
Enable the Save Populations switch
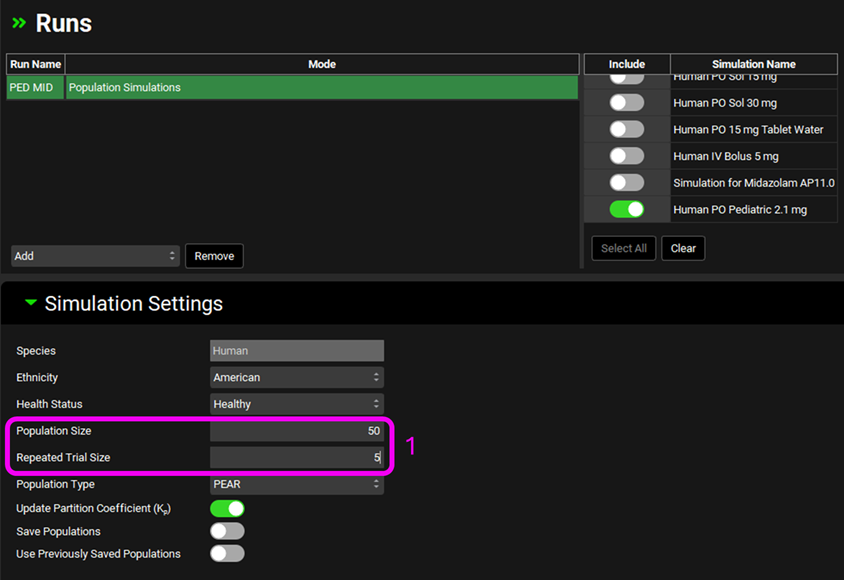tap(227, 531)
